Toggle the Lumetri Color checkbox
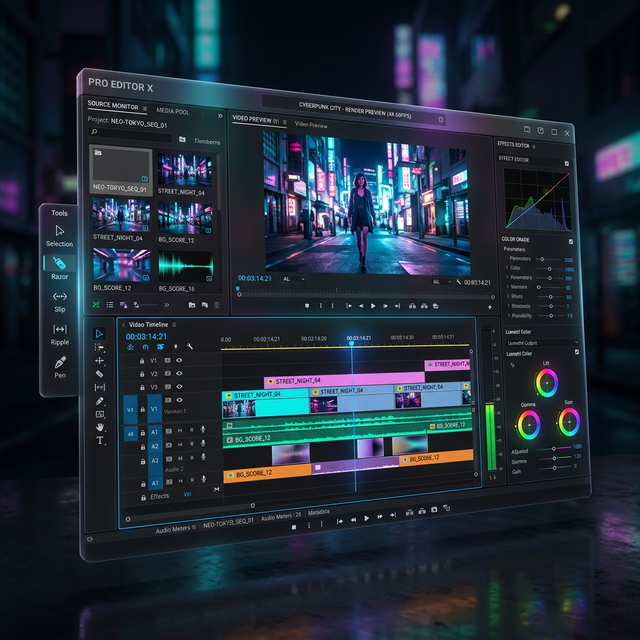 pos(577,352)
